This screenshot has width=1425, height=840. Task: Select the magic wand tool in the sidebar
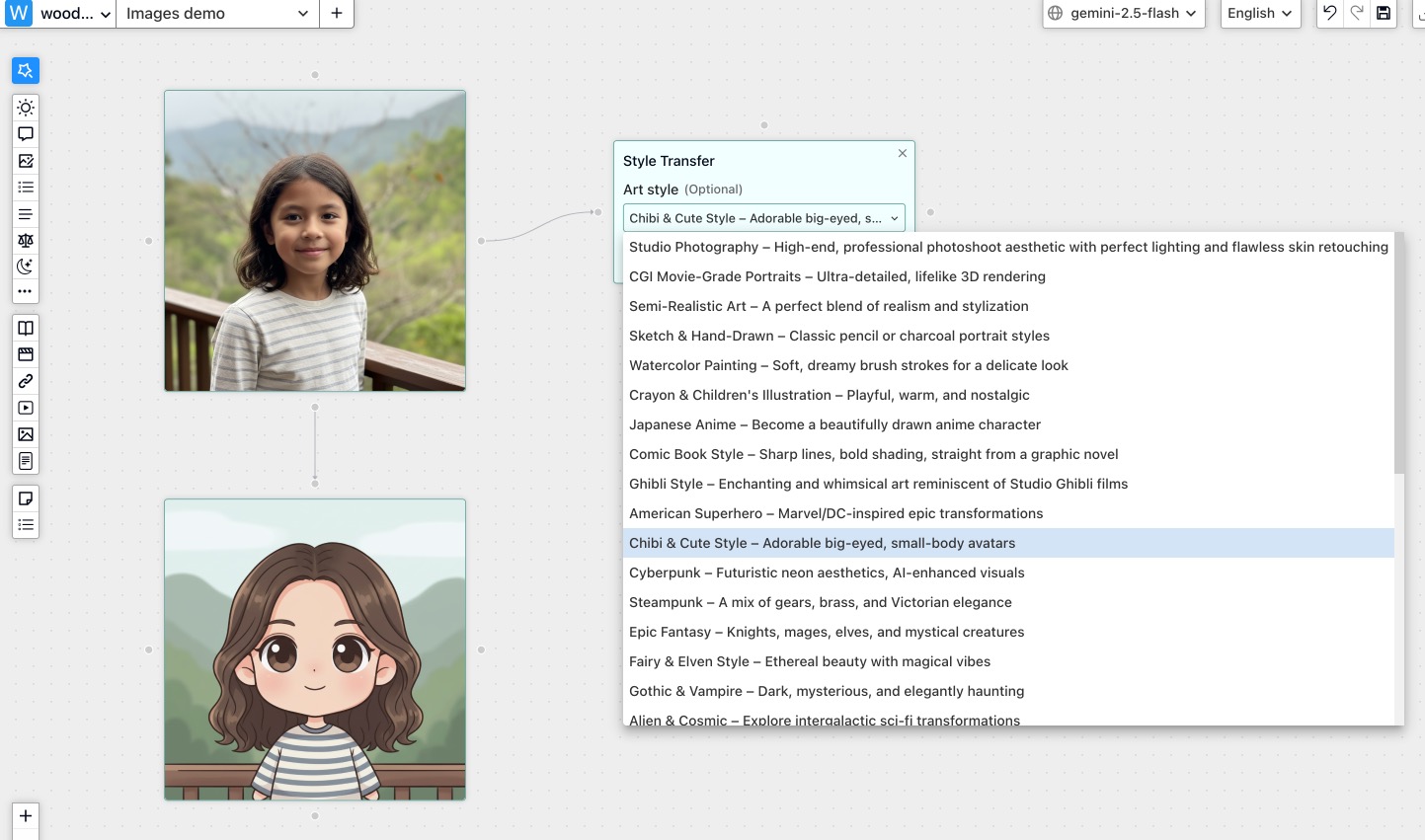click(x=25, y=70)
